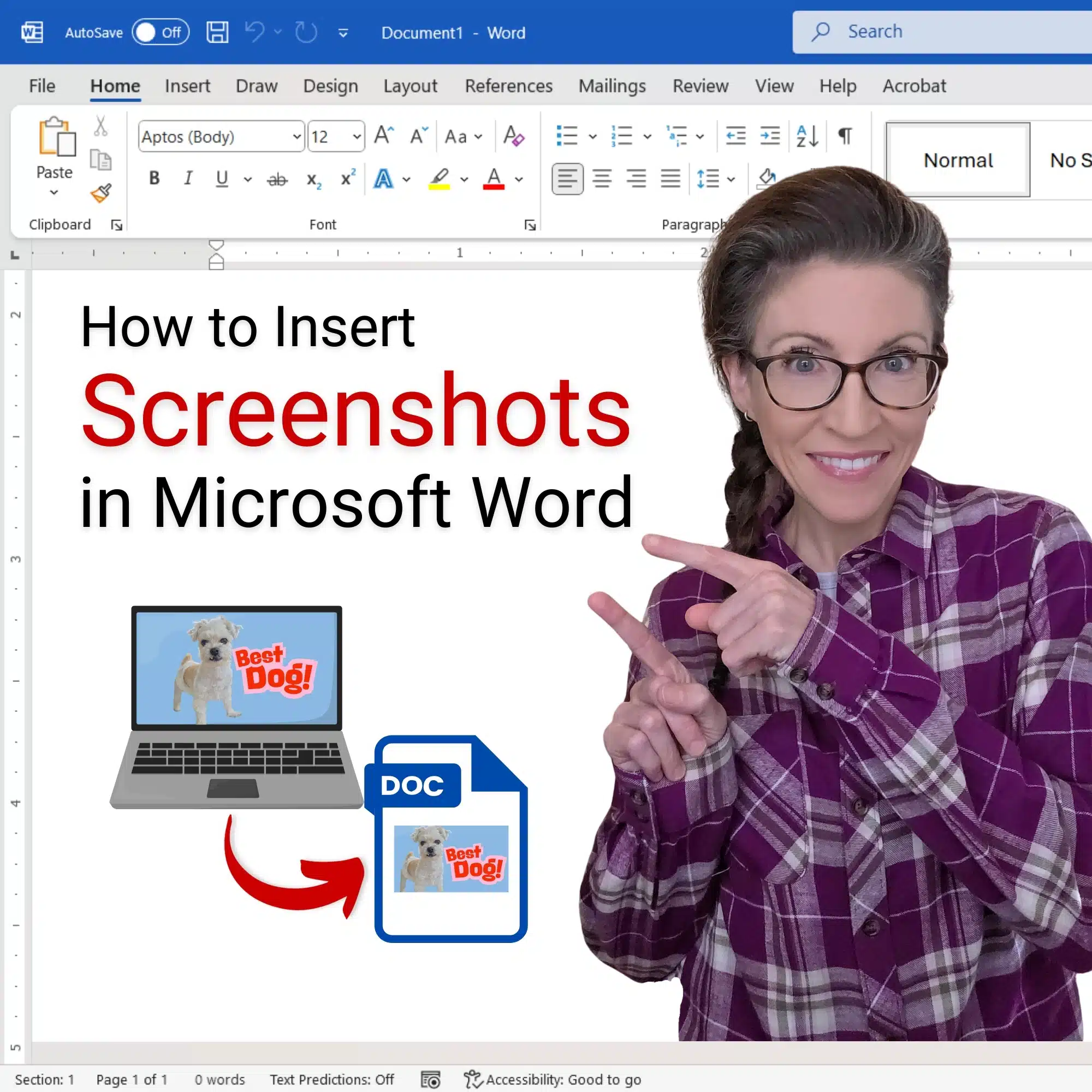
Task: Click Section: 1 in status bar
Action: pyautogui.click(x=45, y=1079)
